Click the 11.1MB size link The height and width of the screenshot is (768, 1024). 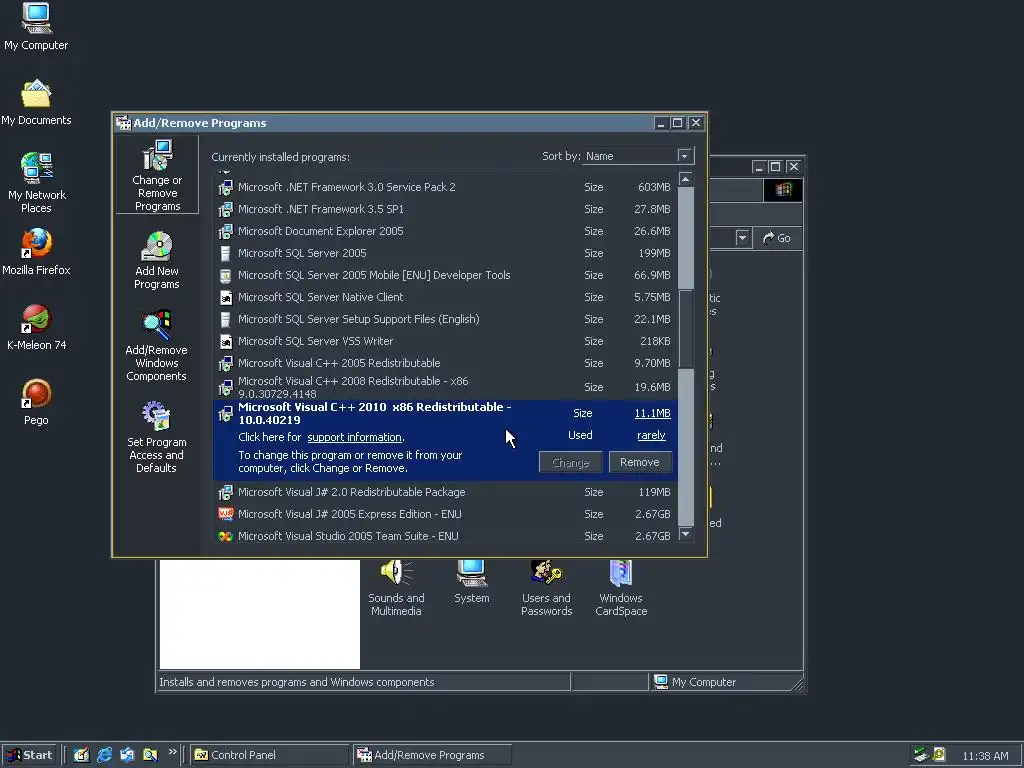(652, 413)
